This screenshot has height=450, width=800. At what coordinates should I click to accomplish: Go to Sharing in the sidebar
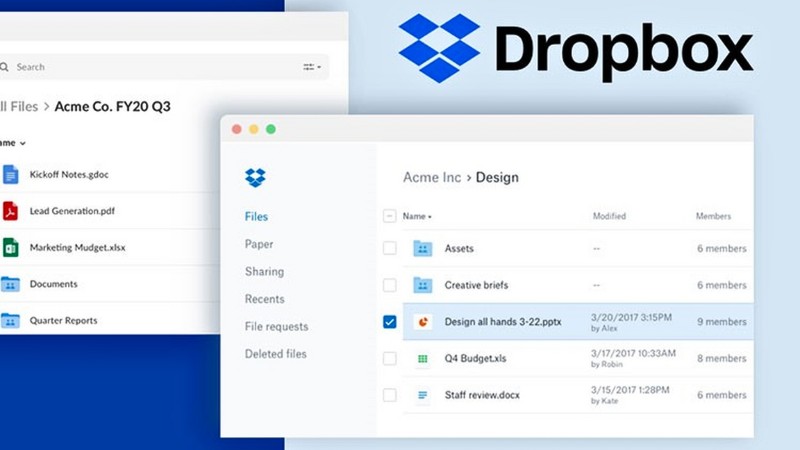[x=264, y=271]
